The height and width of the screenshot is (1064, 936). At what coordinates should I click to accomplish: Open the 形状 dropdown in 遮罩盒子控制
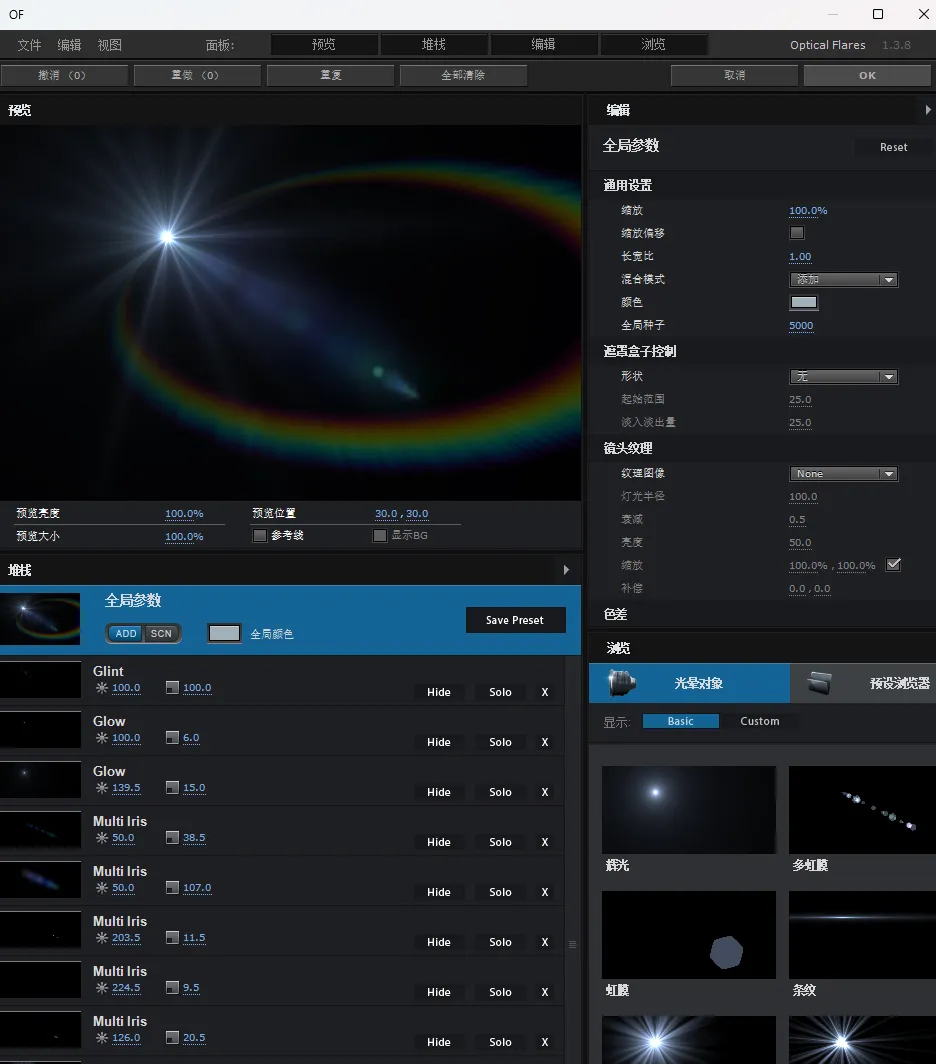pos(843,377)
